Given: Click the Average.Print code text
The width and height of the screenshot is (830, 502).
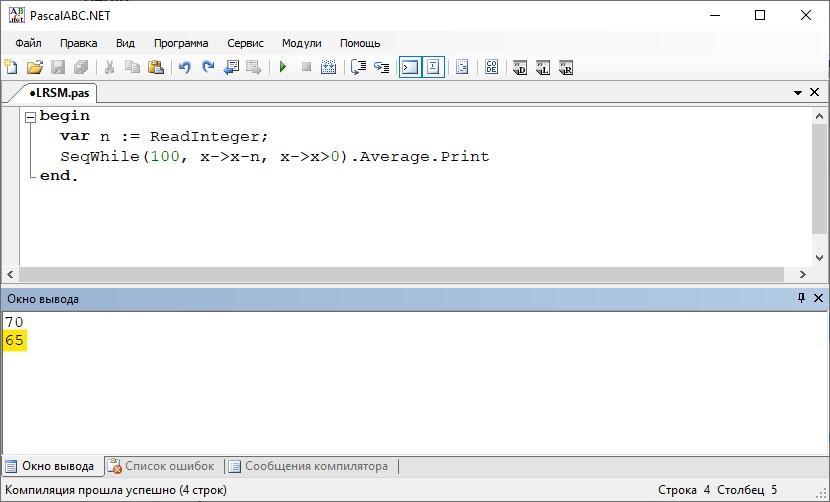Looking at the screenshot, I should [x=424, y=157].
